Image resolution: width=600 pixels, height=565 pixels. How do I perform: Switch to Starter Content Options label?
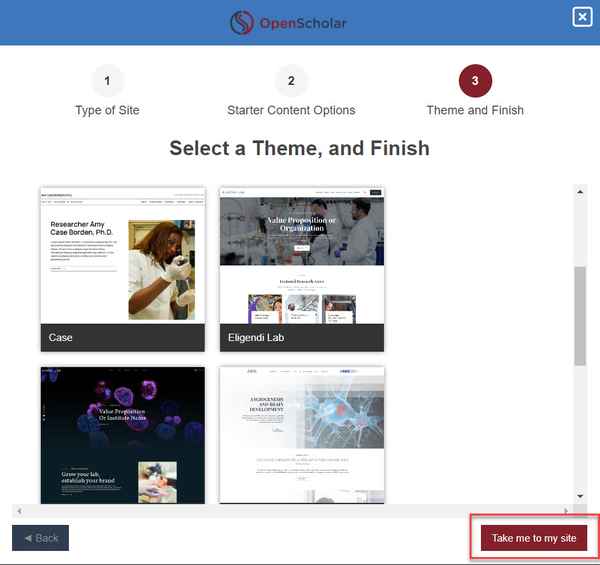click(291, 110)
